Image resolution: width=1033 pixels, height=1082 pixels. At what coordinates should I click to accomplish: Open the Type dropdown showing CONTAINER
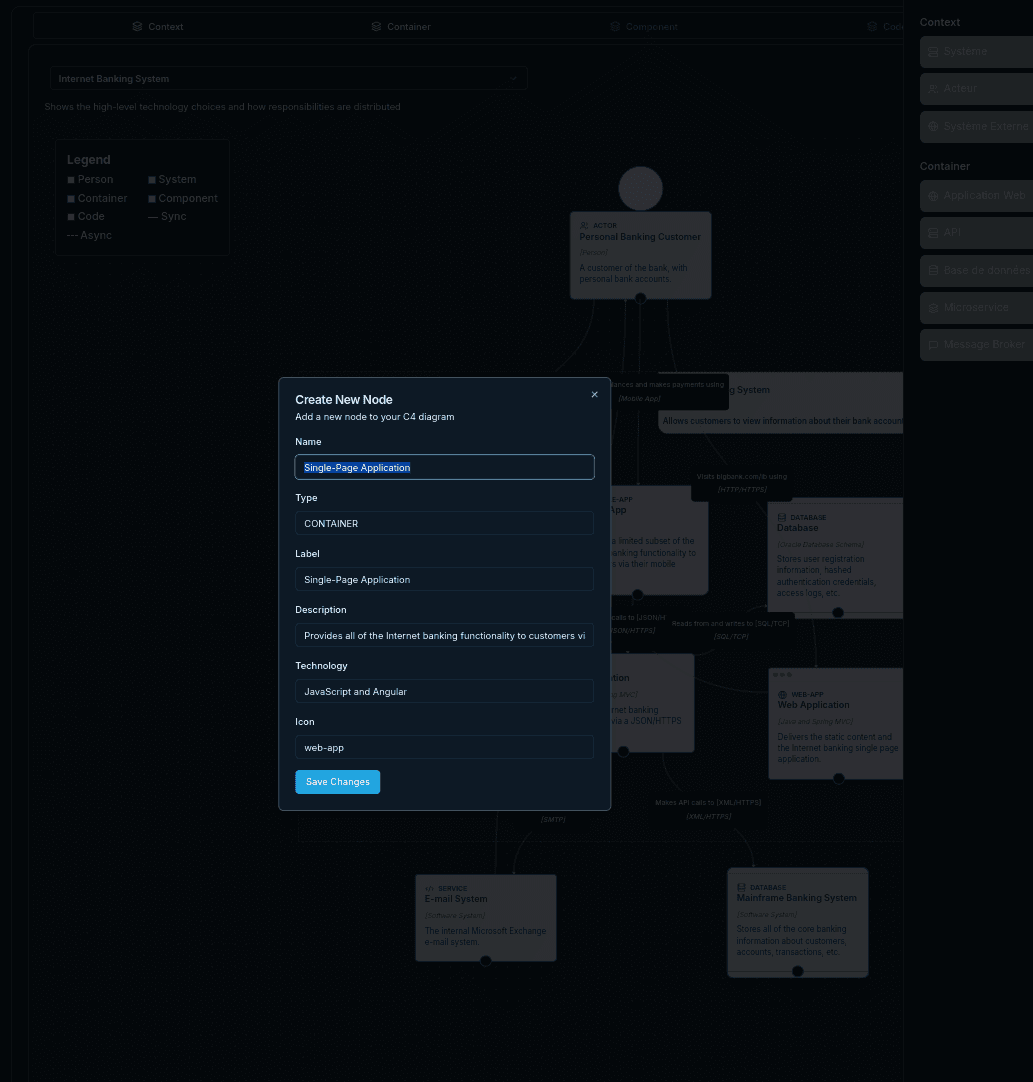click(444, 523)
